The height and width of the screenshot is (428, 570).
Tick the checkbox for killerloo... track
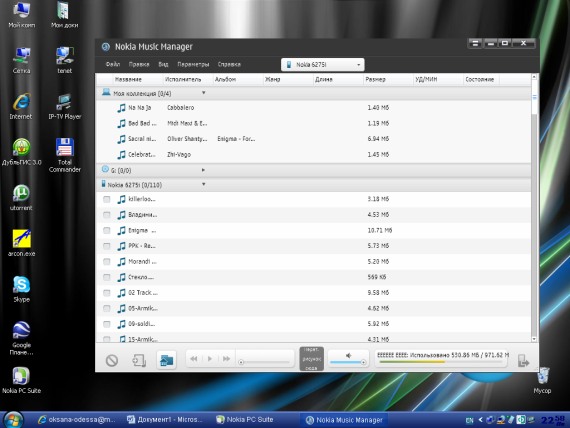107,199
